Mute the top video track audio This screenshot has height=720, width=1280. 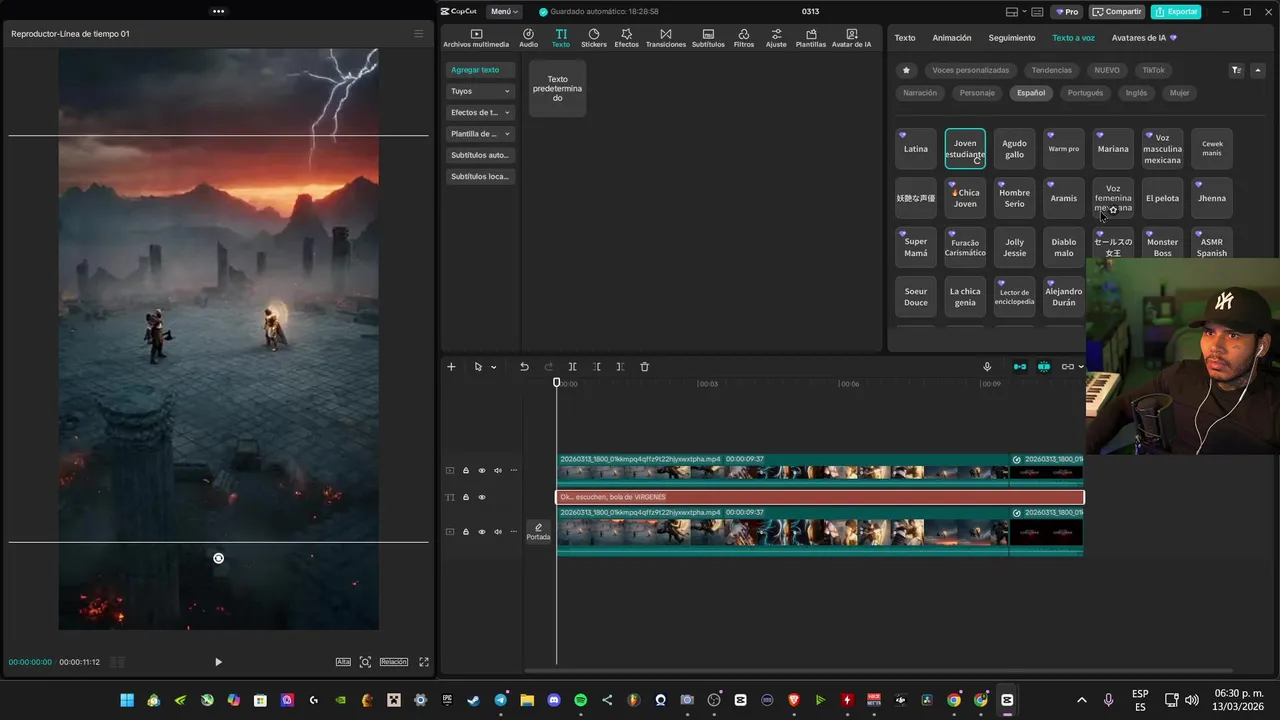point(497,470)
